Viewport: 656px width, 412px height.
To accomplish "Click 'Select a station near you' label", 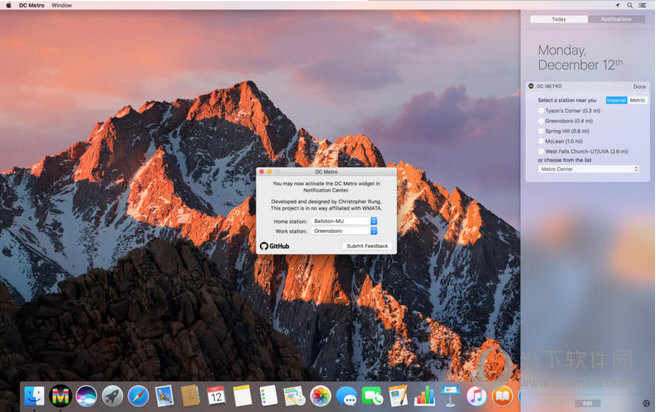I will [x=567, y=100].
